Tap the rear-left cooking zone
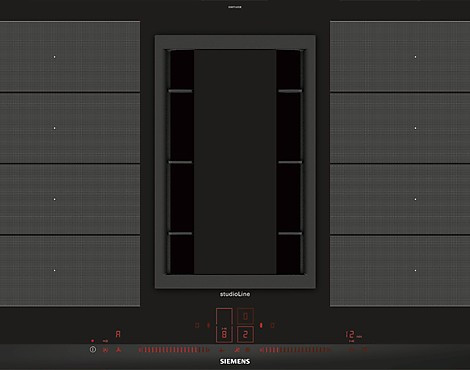The width and height of the screenshot is (470, 370). tap(70, 56)
